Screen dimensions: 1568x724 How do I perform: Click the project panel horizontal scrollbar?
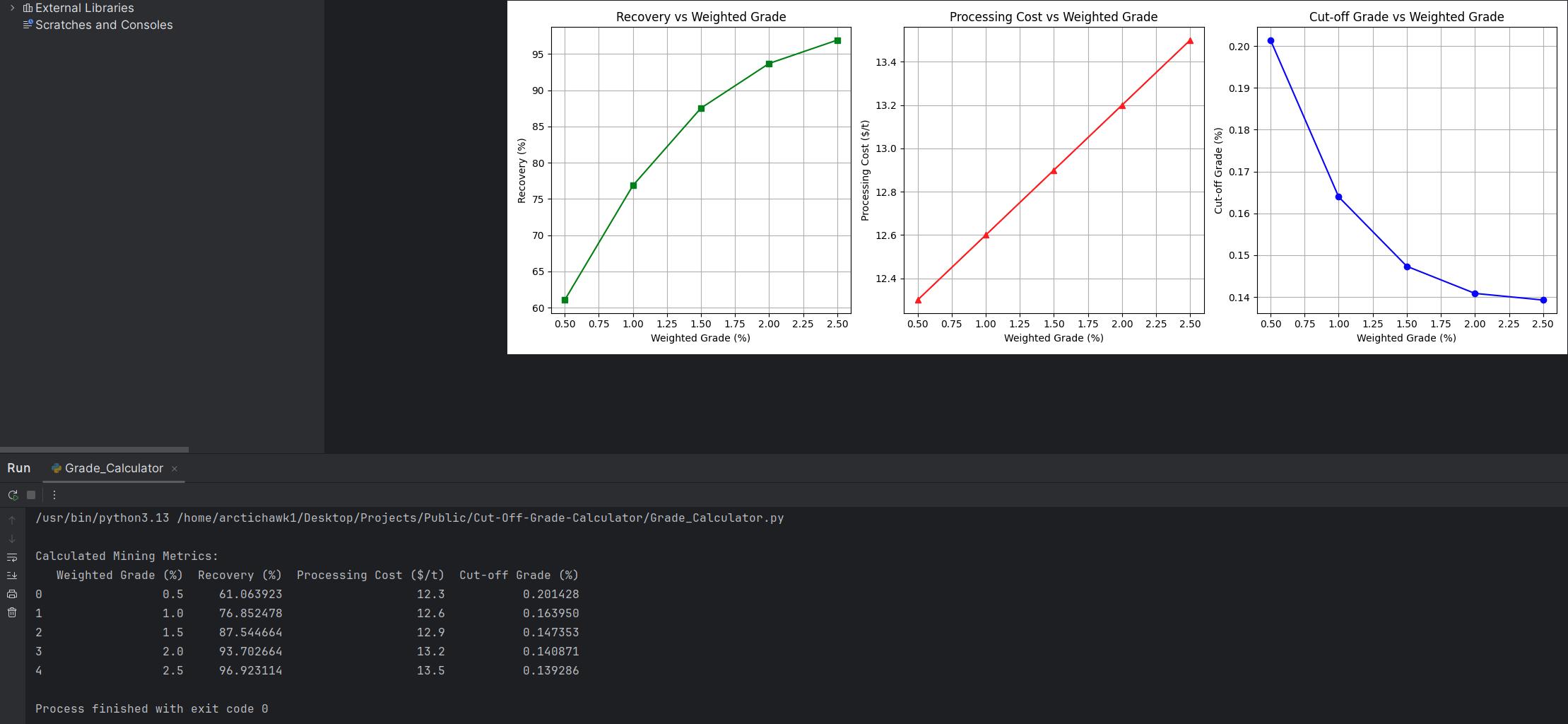pos(94,449)
